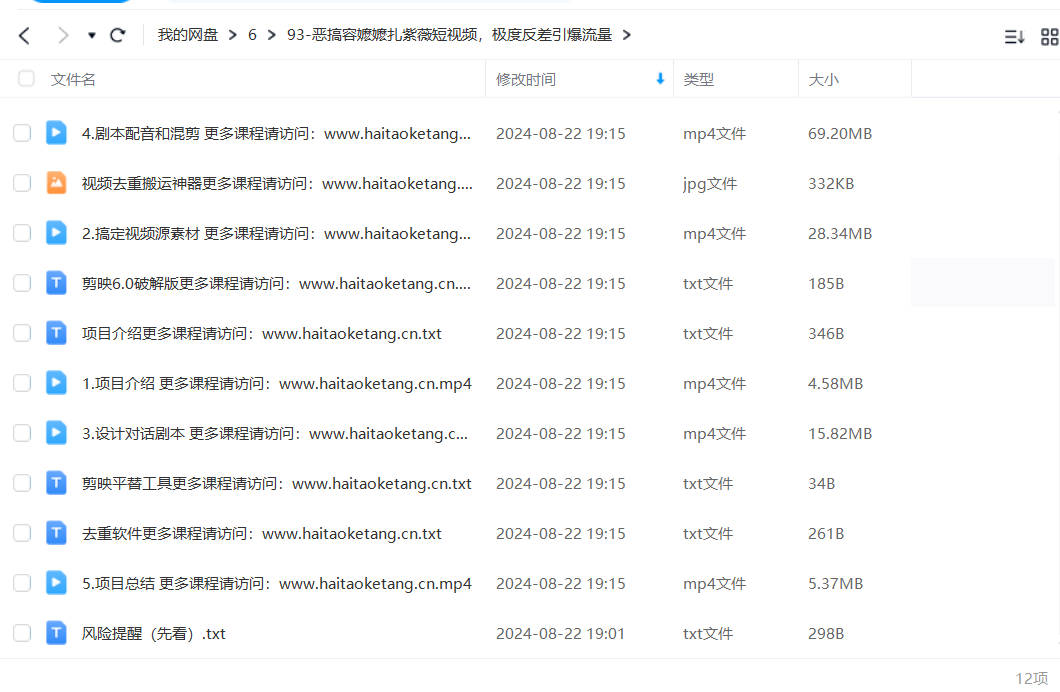1060x692 pixels.
Task: Click the text icon of 风险提醒（先看）
Action: (56, 633)
